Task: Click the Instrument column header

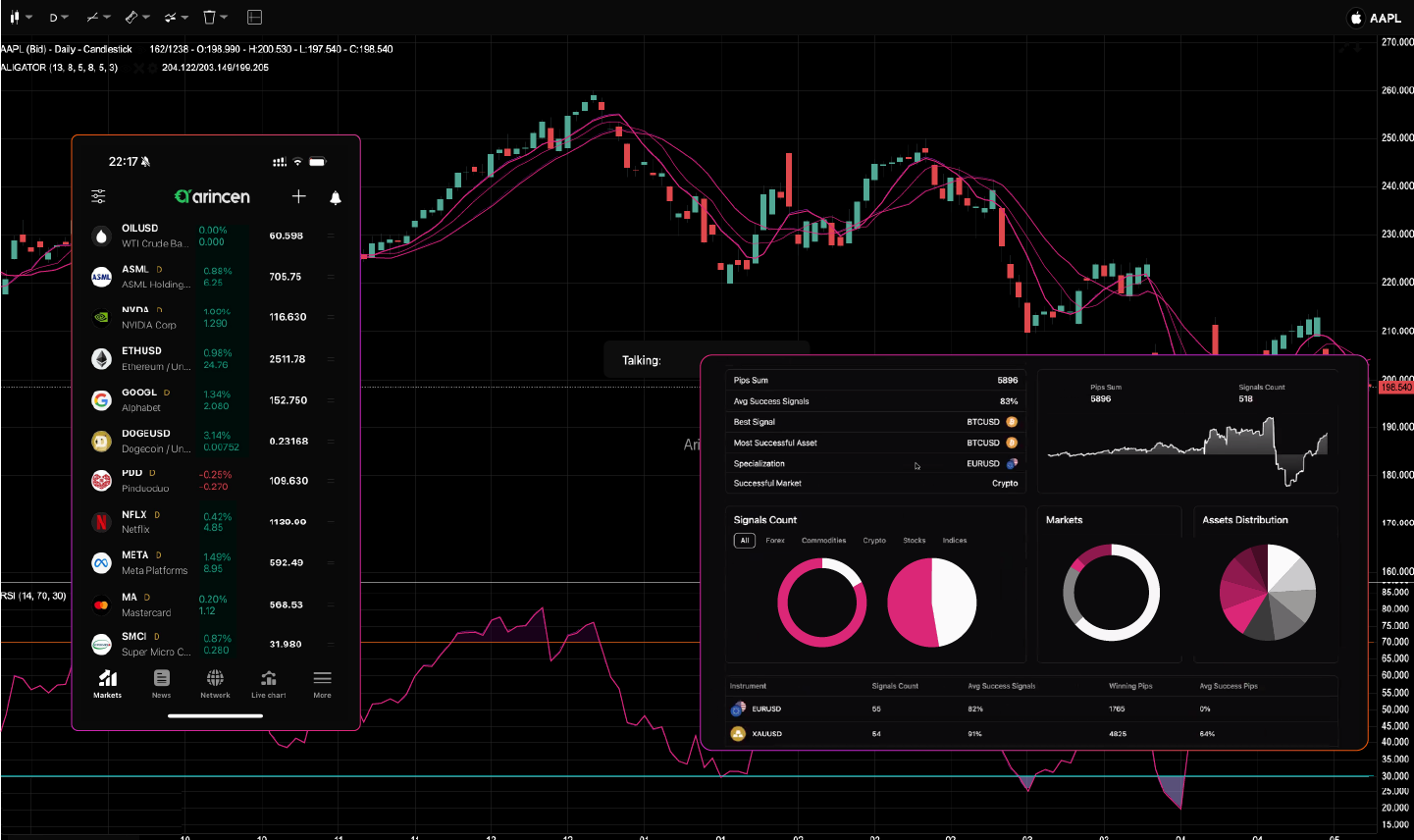Action: click(748, 686)
